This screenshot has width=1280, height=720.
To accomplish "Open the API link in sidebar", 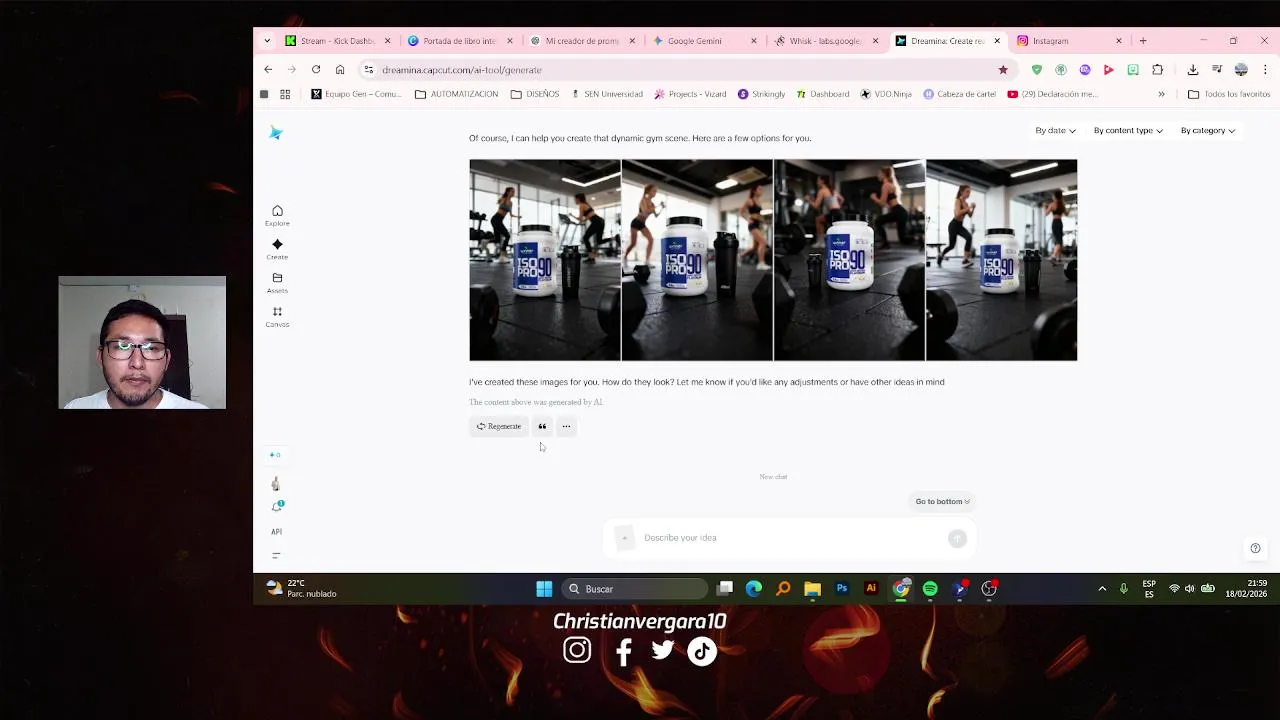I will [x=276, y=532].
